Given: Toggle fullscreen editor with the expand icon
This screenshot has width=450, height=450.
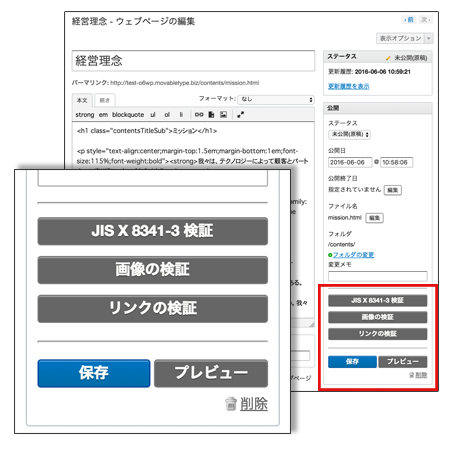Looking at the screenshot, I should point(240,115).
